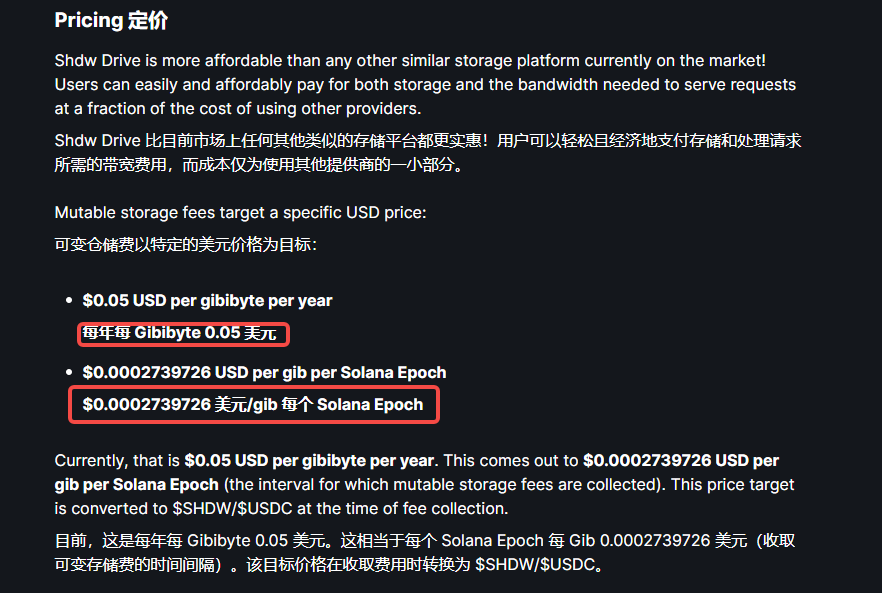
Task: Click the bullet dot before "$0.05 USD per gibibyte per year"
Action: point(70,300)
